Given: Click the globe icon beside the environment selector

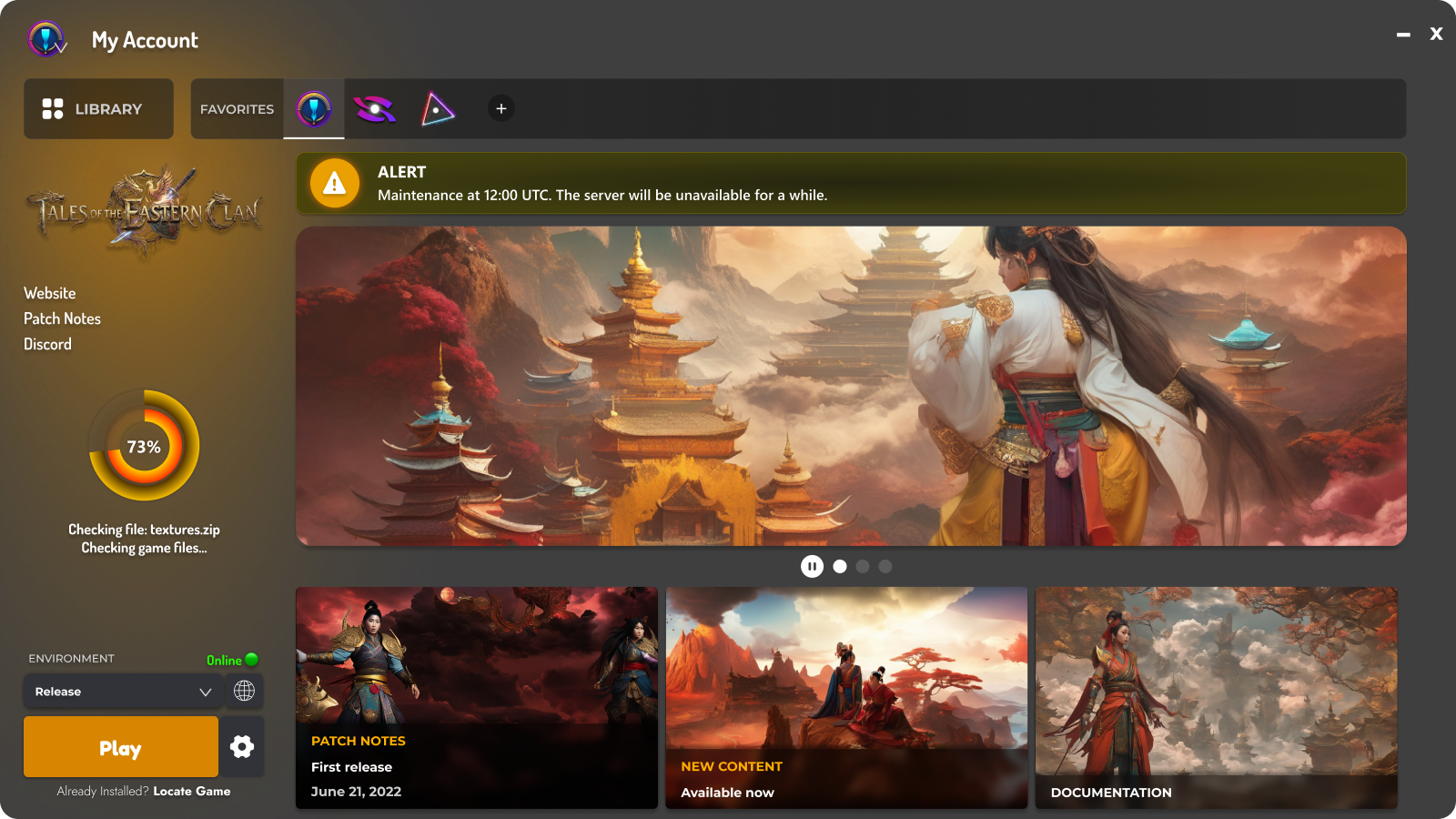Looking at the screenshot, I should tap(243, 691).
